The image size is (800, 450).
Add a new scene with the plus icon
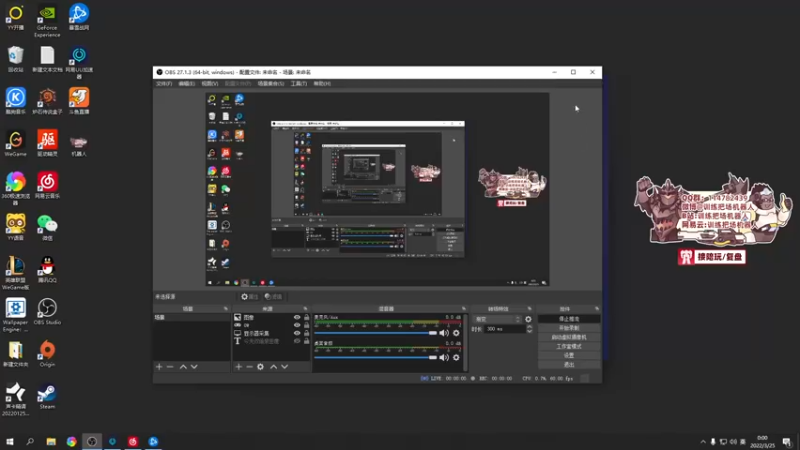point(159,367)
